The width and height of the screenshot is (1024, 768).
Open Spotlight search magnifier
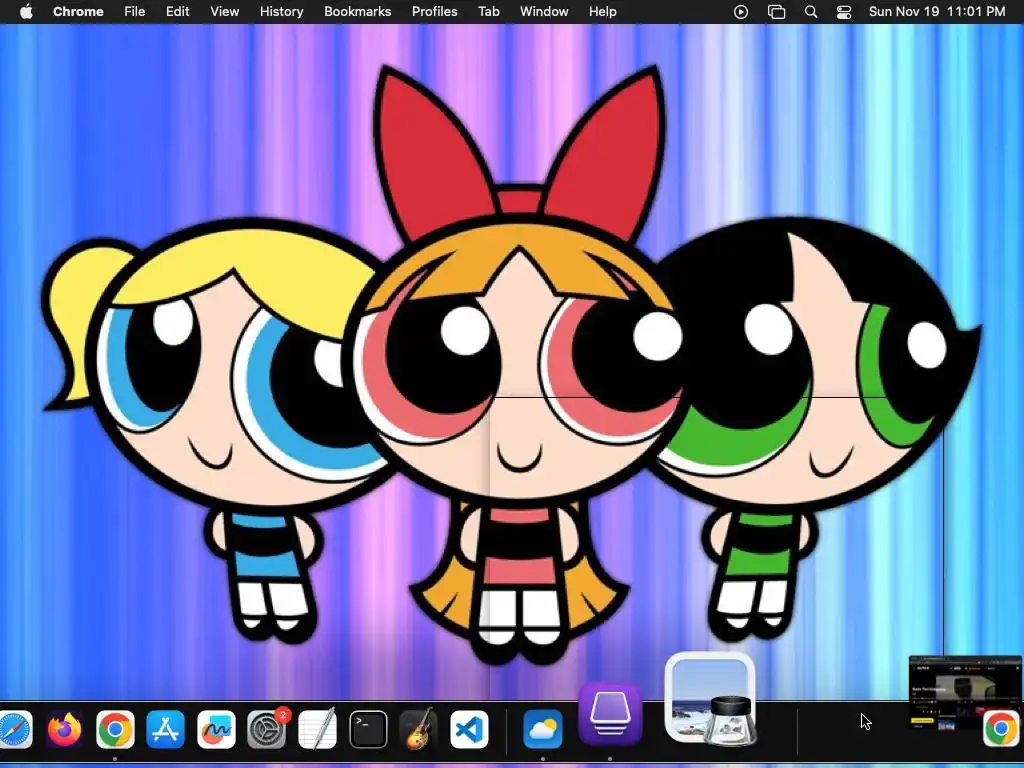(810, 12)
